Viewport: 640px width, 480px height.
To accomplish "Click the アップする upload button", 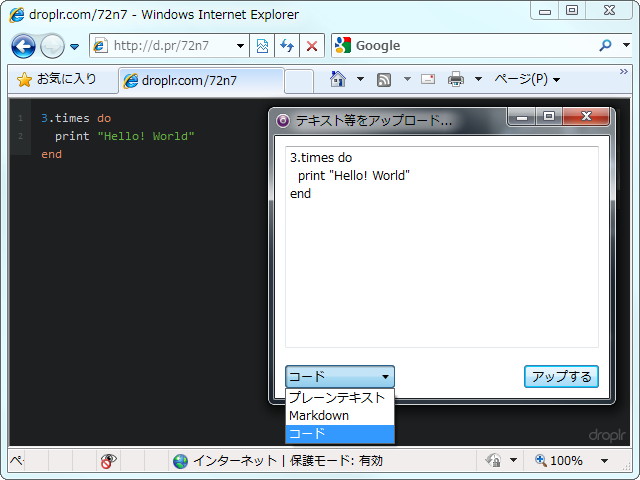I will pyautogui.click(x=561, y=376).
